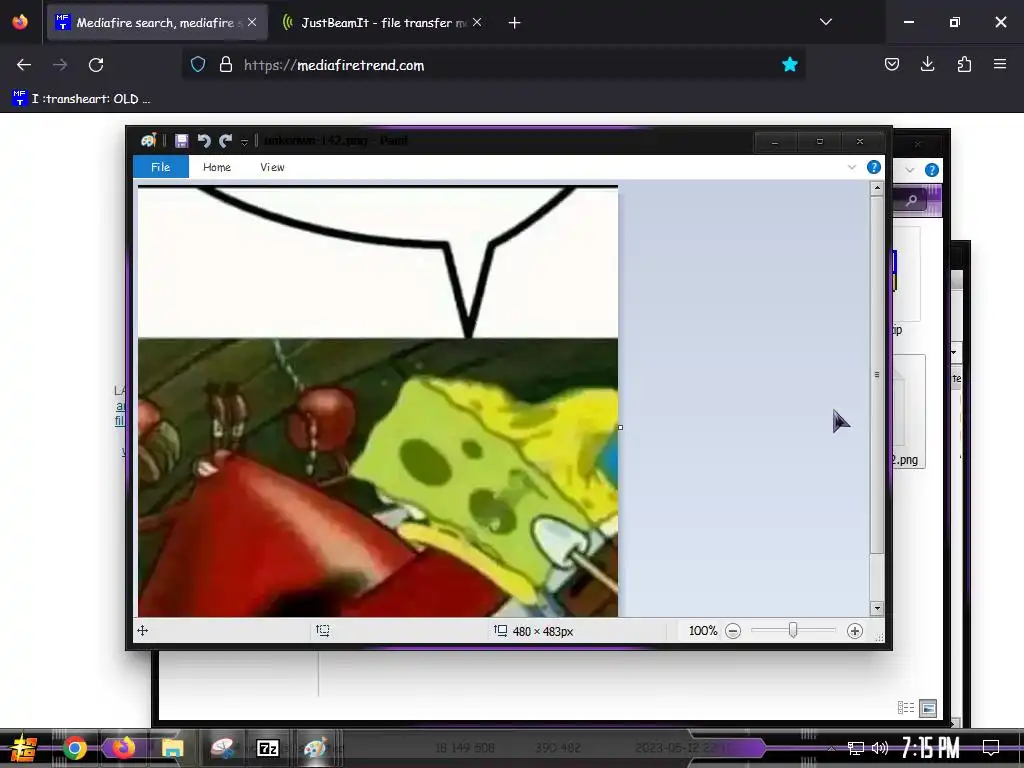Open a new Firefox tab
The width and height of the screenshot is (1024, 768).
coord(515,23)
